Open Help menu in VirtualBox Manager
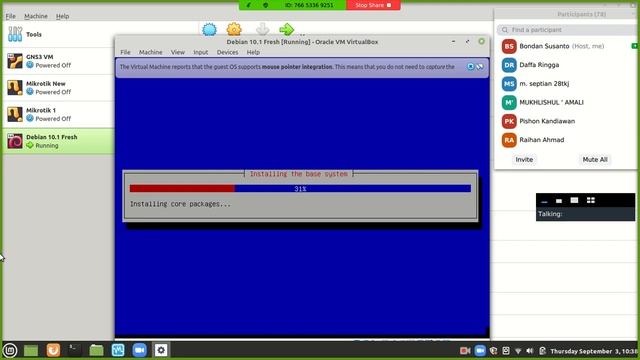This screenshot has width=640, height=360. pos(62,16)
